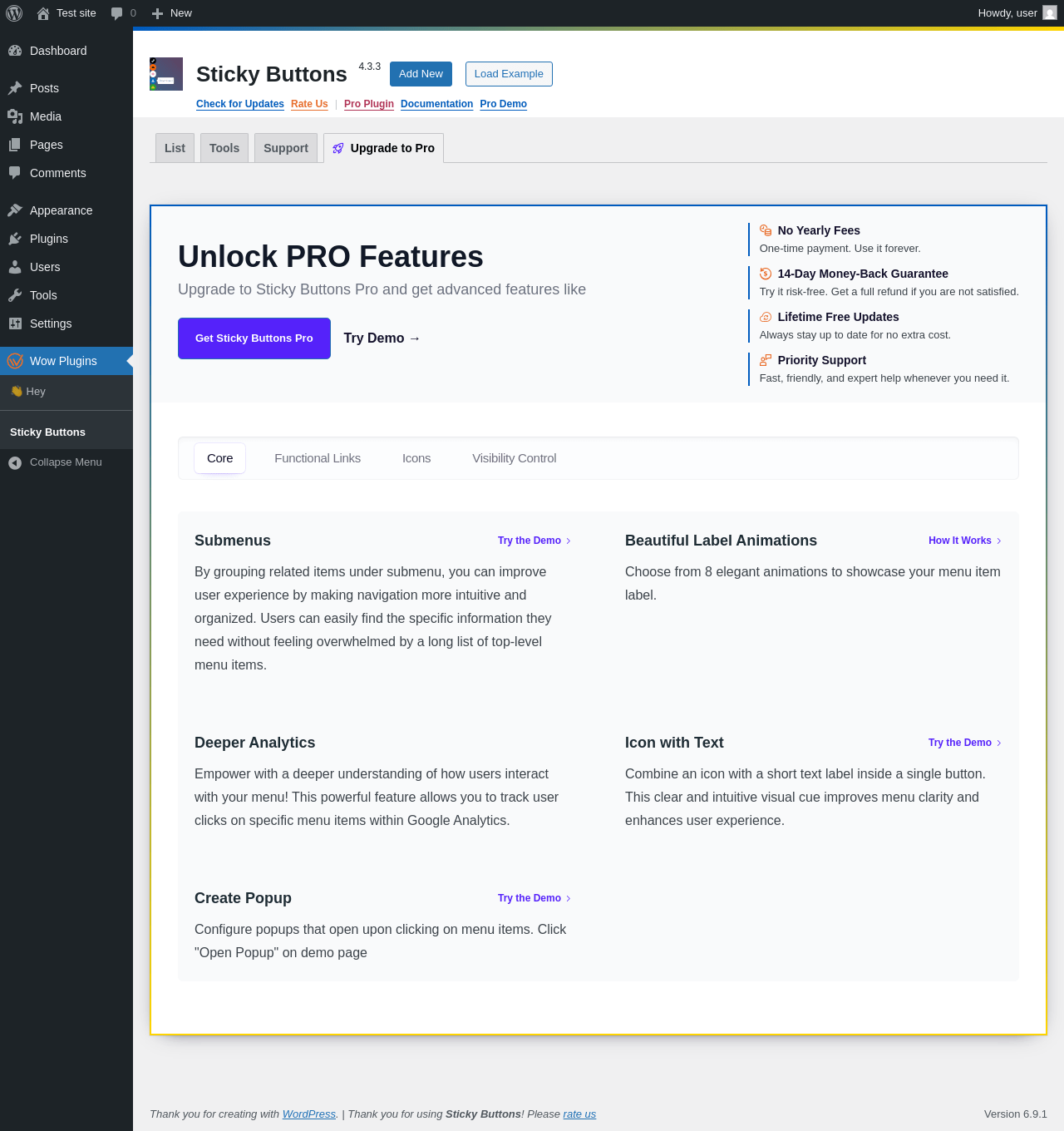Click the Media icon in sidebar
The height and width of the screenshot is (1131, 1064).
(15, 116)
